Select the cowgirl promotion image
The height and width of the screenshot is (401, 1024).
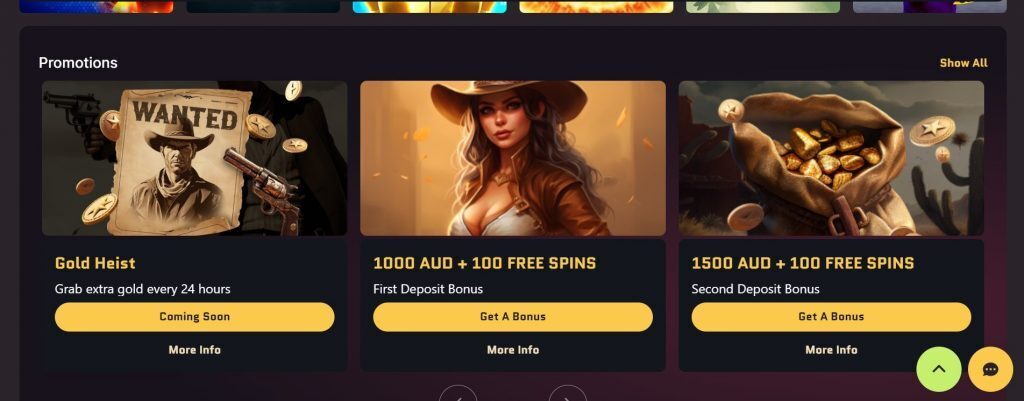click(x=513, y=158)
